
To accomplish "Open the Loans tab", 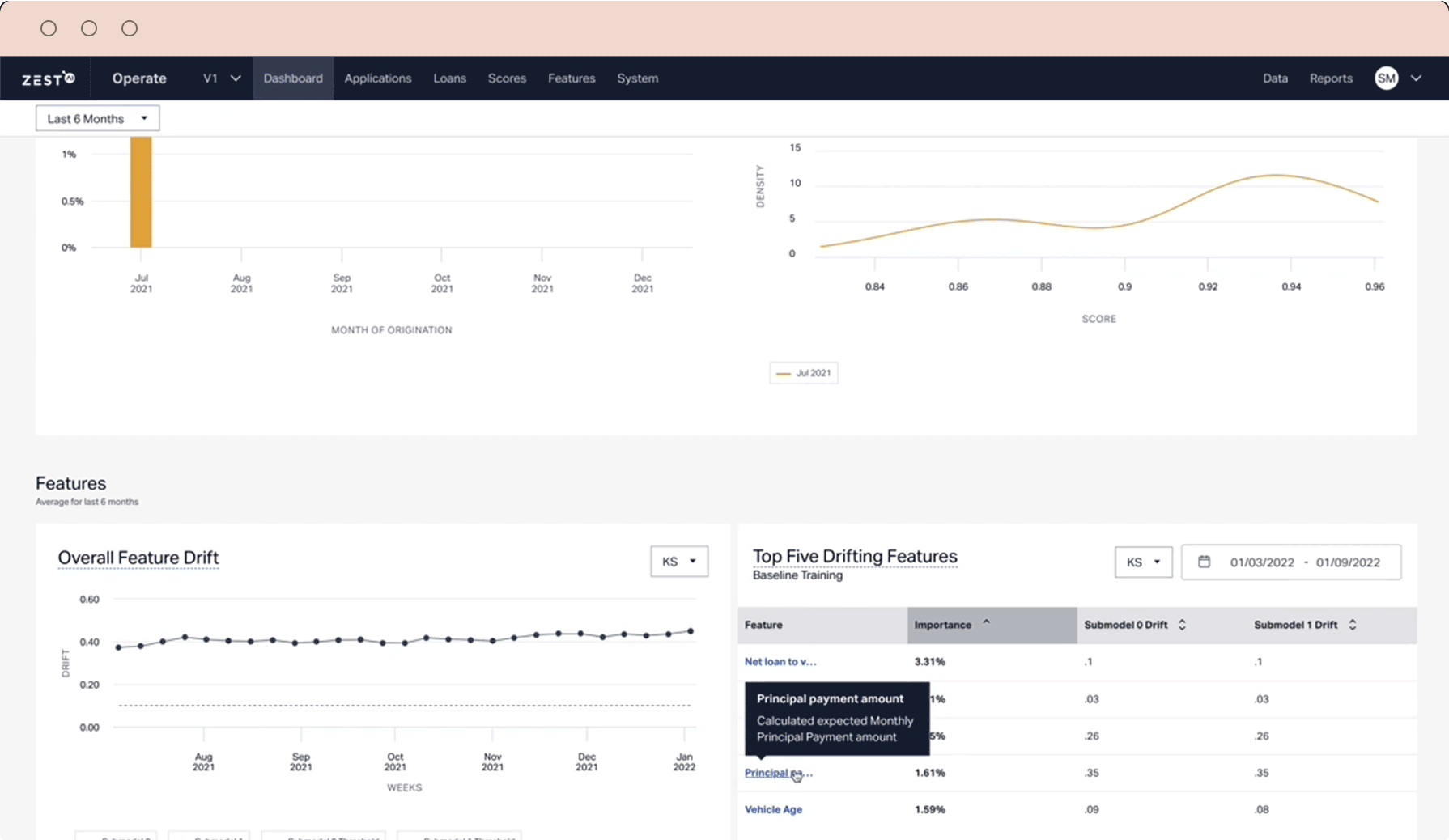I will (449, 78).
